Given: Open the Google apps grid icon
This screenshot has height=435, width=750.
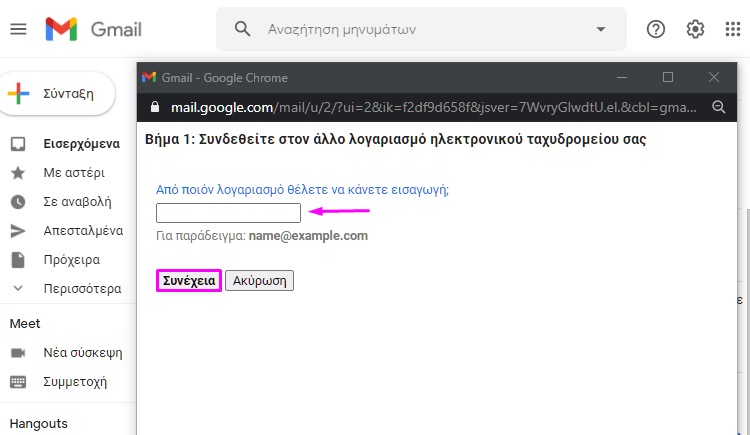Looking at the screenshot, I should [x=733, y=29].
